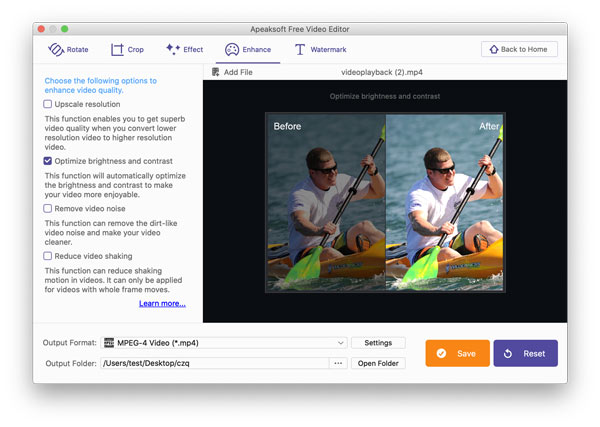Viewport: 600px width, 427px height.
Task: Switch to the Rotate tab label
Action: [77, 49]
